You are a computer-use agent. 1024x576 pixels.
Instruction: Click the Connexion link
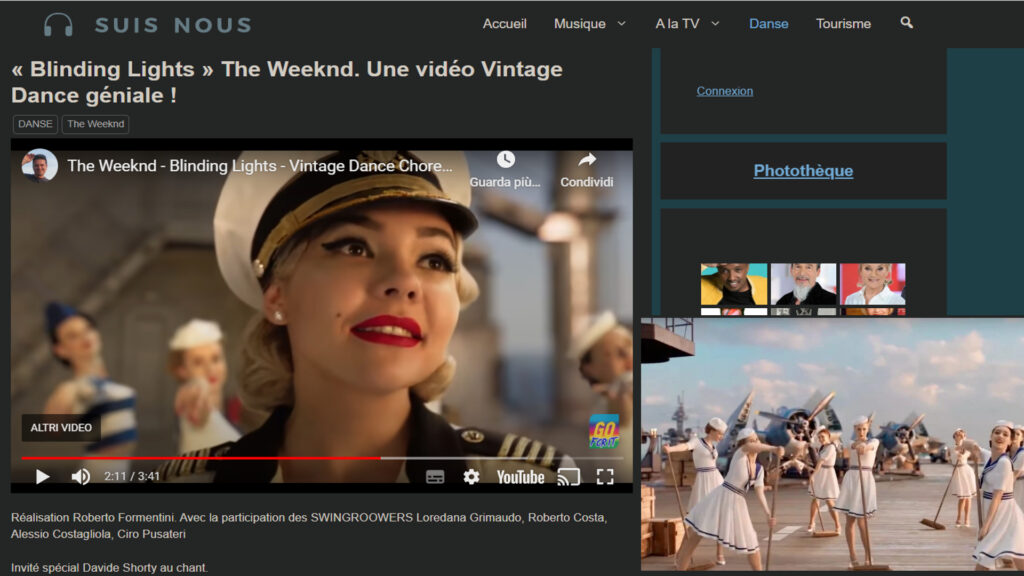(724, 91)
